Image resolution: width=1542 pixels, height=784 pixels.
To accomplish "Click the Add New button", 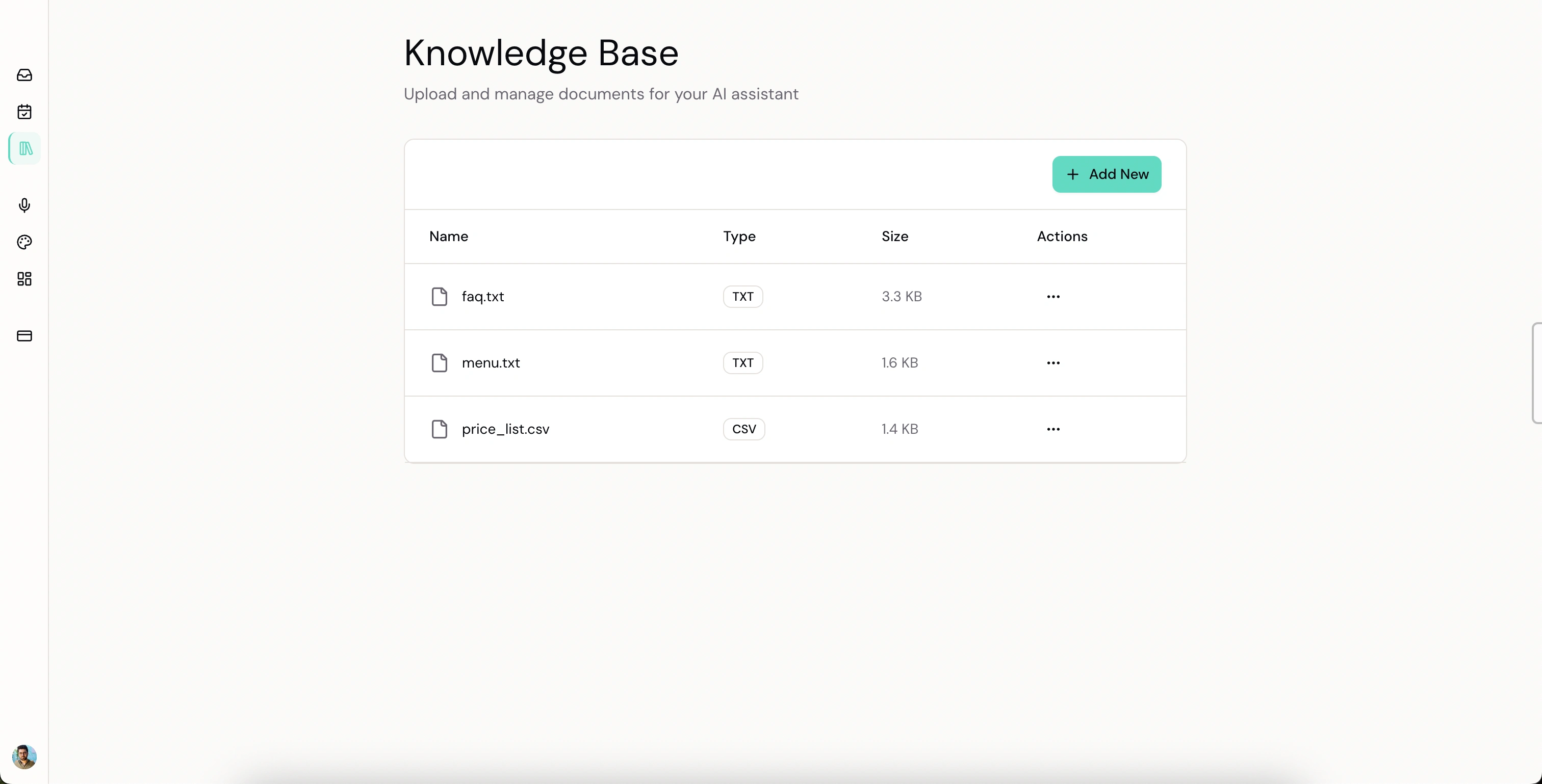I will point(1106,174).
